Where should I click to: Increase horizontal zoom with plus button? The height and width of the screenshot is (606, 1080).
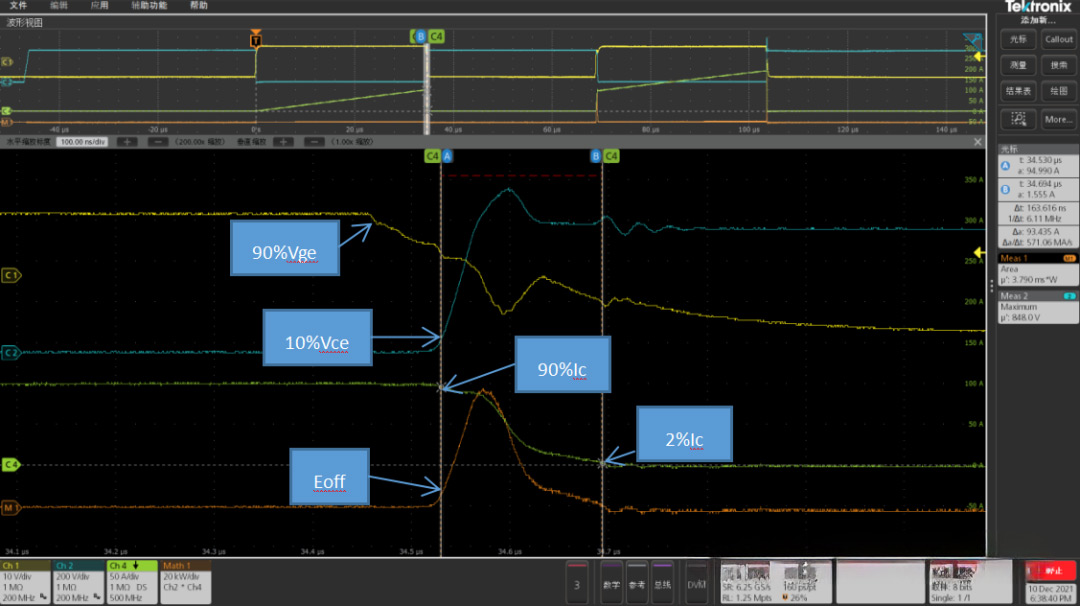coord(127,142)
